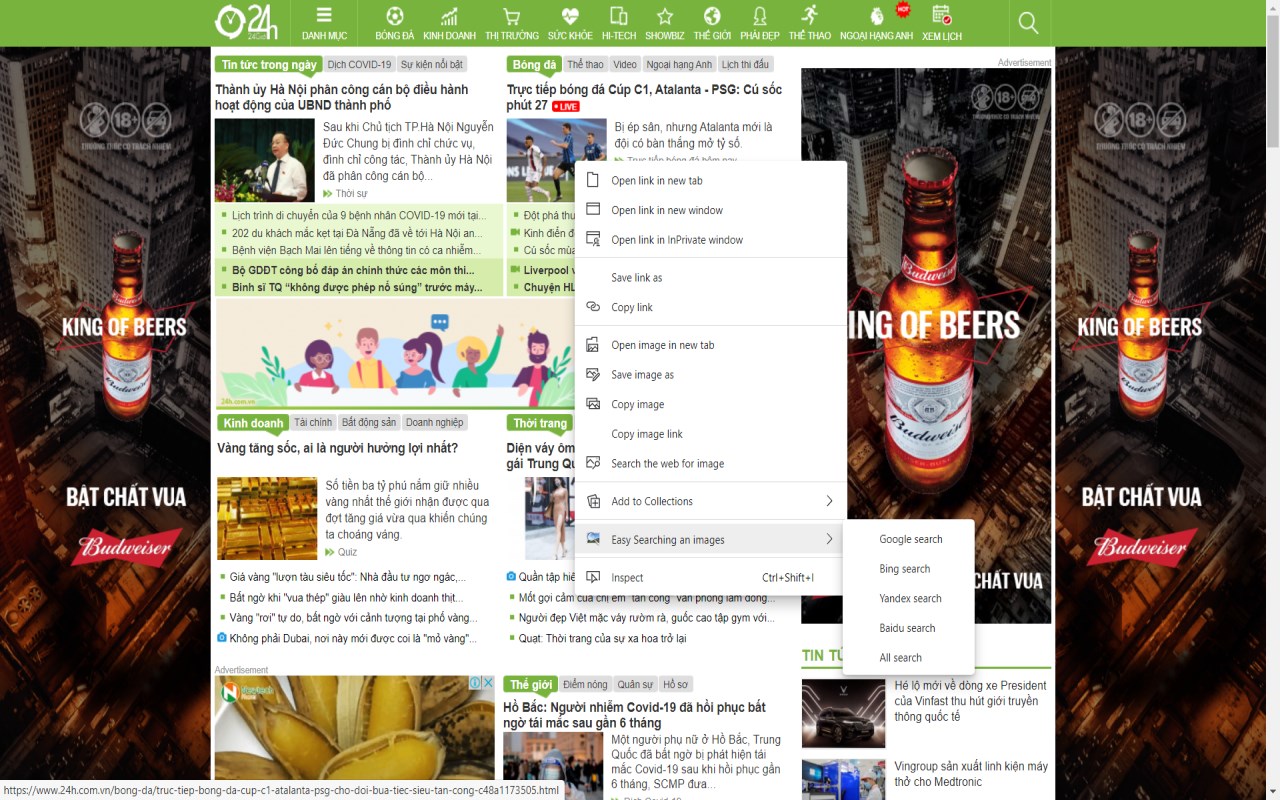Open Thời trang section tab
The image size is (1280, 800).
(x=540, y=423)
